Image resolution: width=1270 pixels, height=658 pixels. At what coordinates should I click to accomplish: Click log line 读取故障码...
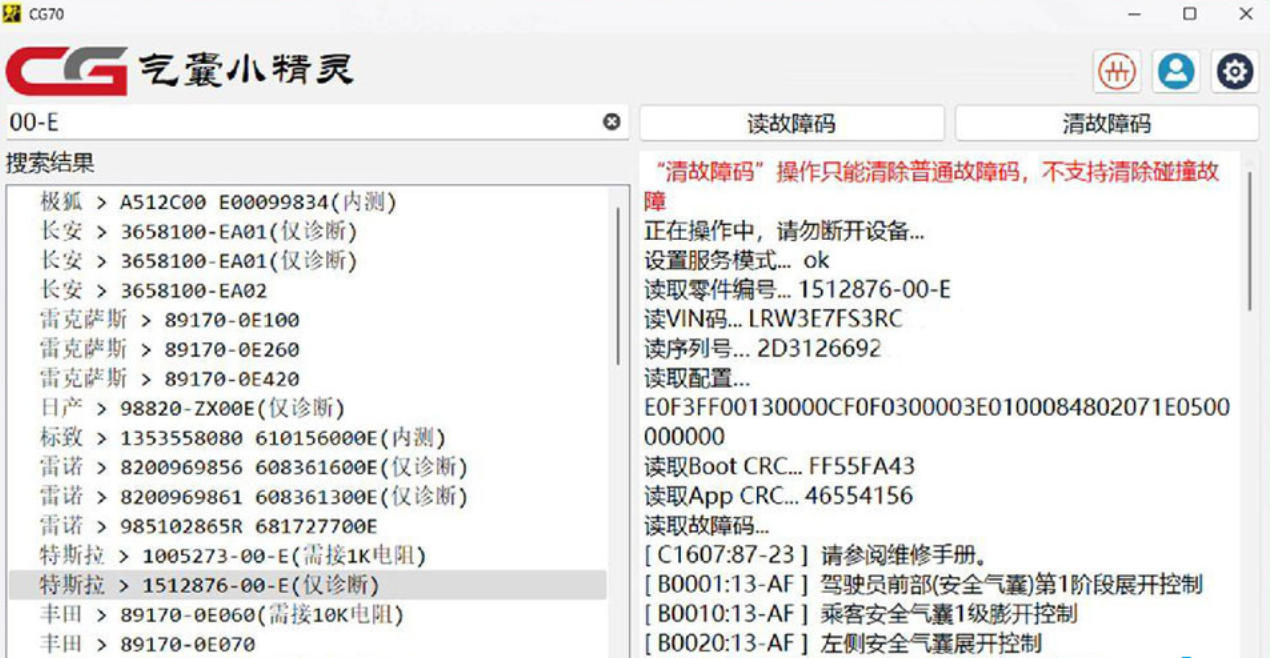[707, 526]
